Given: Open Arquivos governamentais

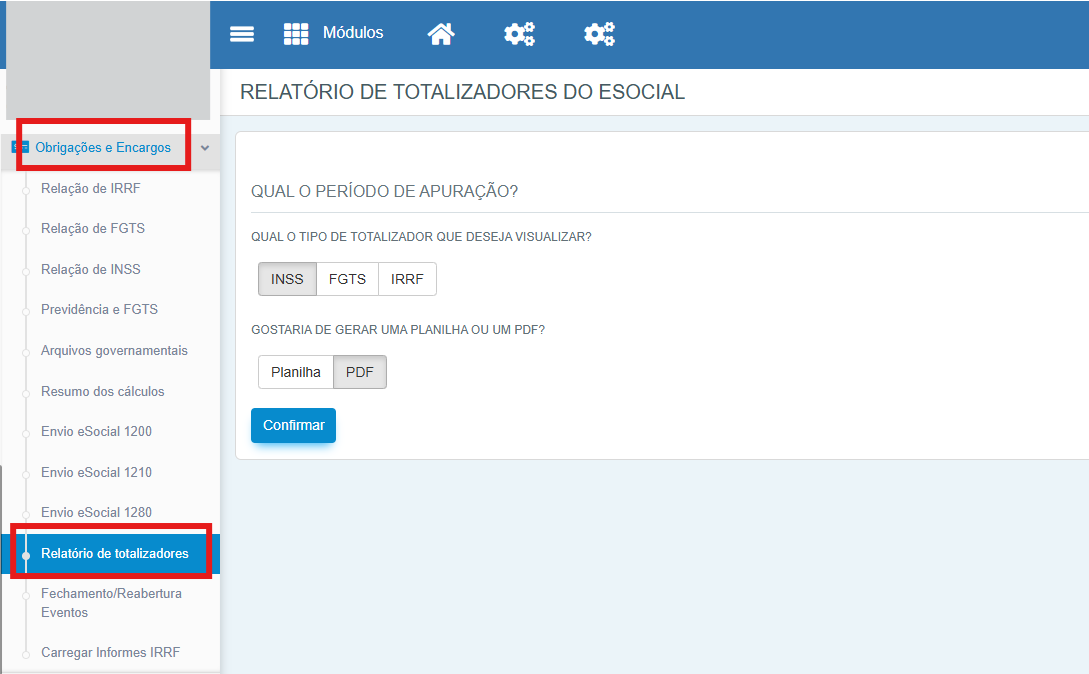Looking at the screenshot, I should pos(114,351).
